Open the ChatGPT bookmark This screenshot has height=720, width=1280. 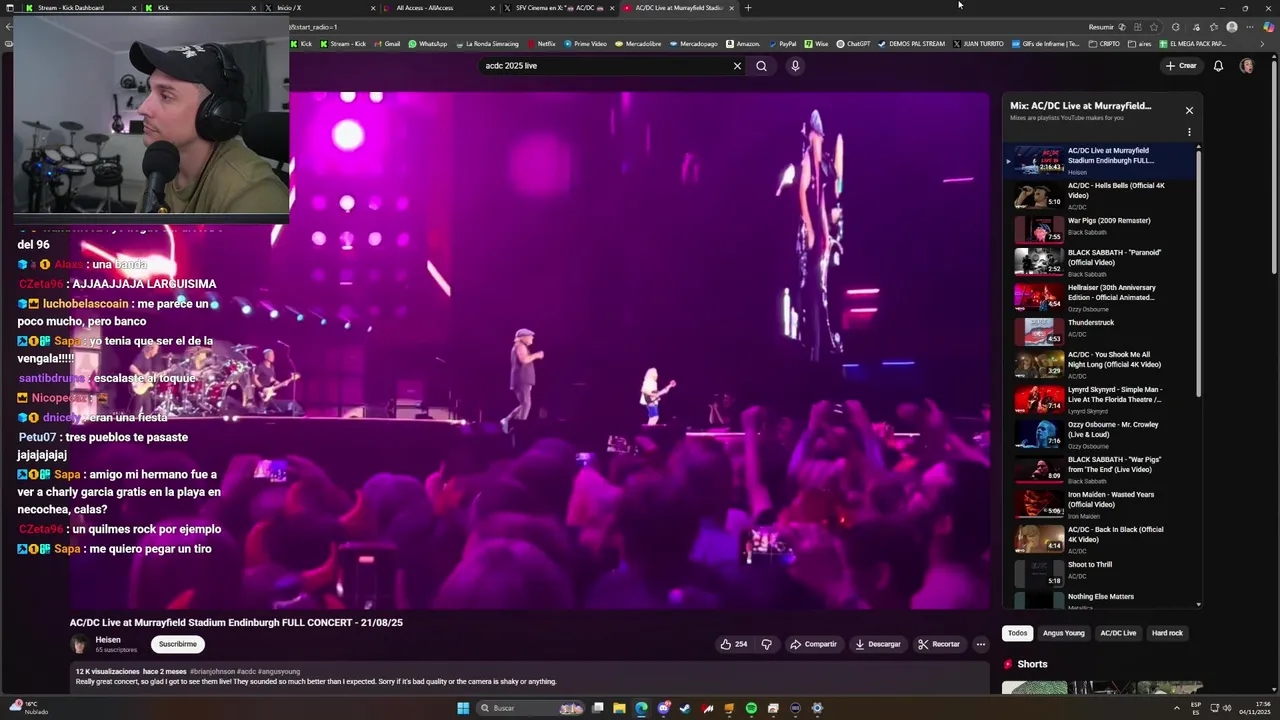tap(853, 44)
